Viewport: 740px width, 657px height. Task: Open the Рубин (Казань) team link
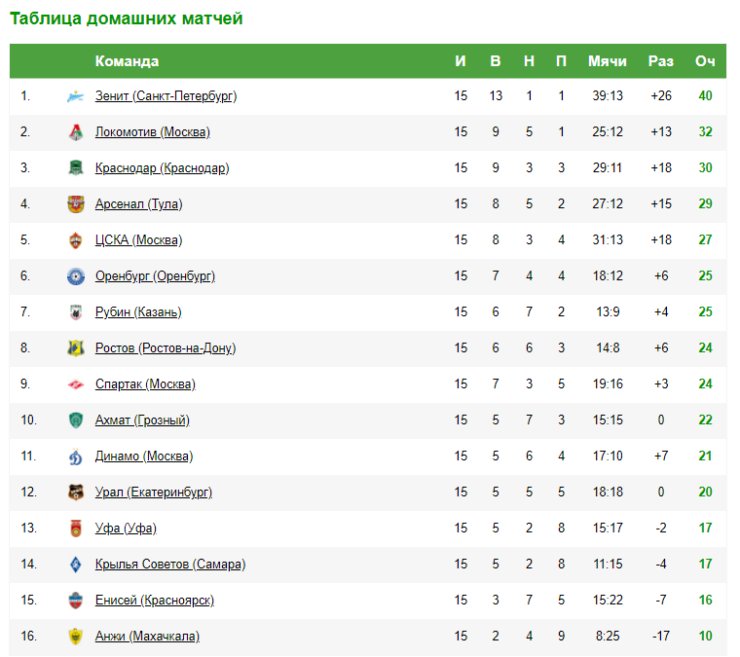pos(138,312)
